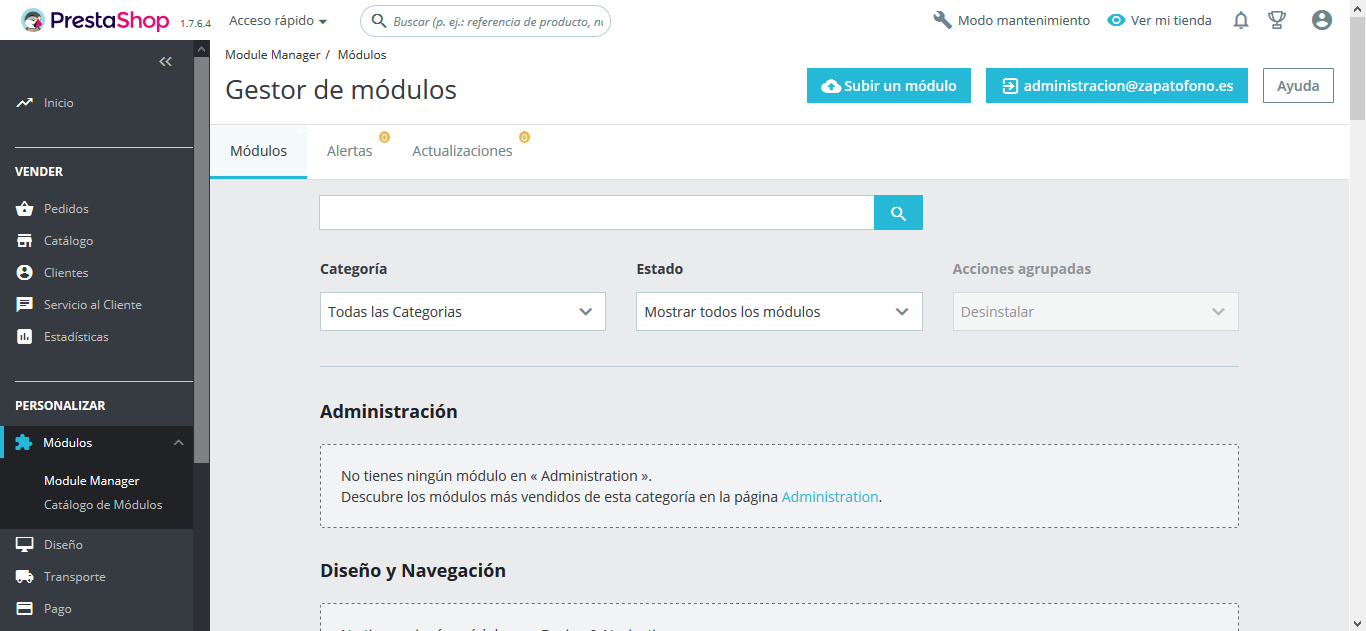This screenshot has width=1366, height=631.
Task: Click Module Manager breadcrumb link
Action: [x=273, y=55]
